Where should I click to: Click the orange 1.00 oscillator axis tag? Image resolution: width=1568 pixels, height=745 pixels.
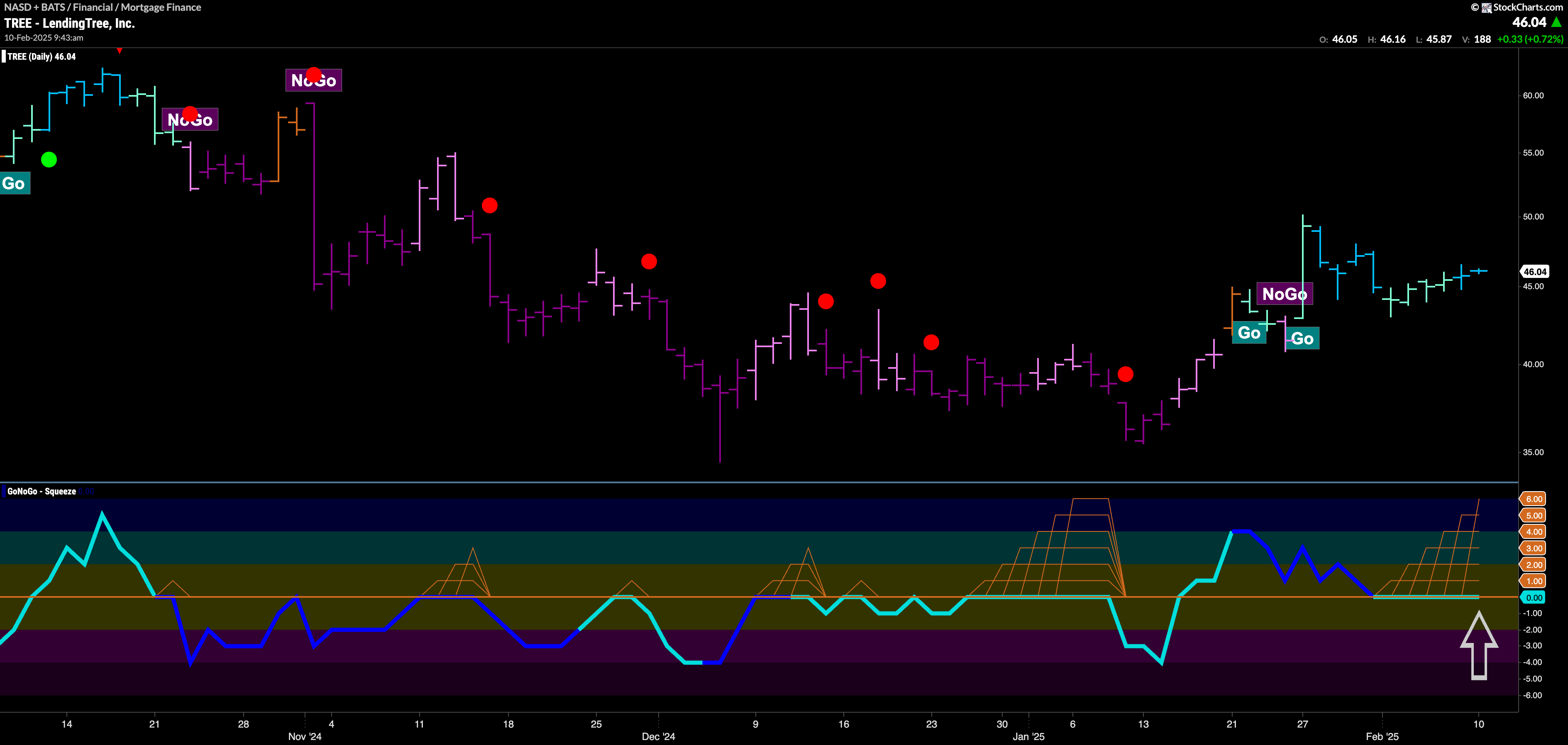pyautogui.click(x=1533, y=581)
